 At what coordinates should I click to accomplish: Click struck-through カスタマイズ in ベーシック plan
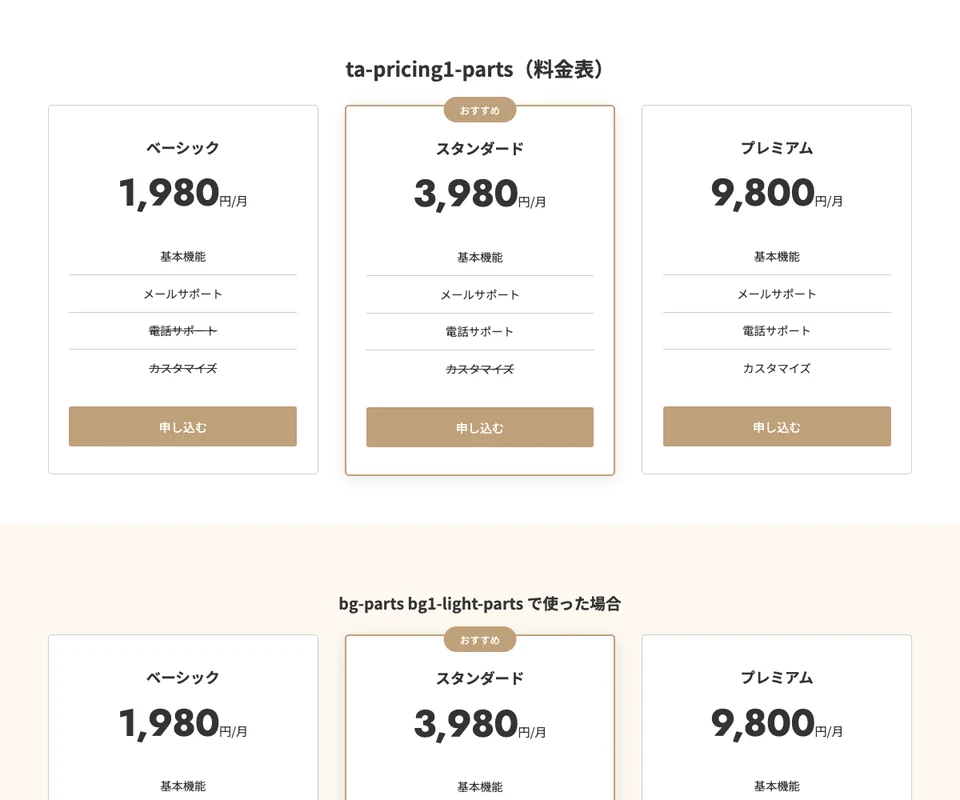click(183, 368)
